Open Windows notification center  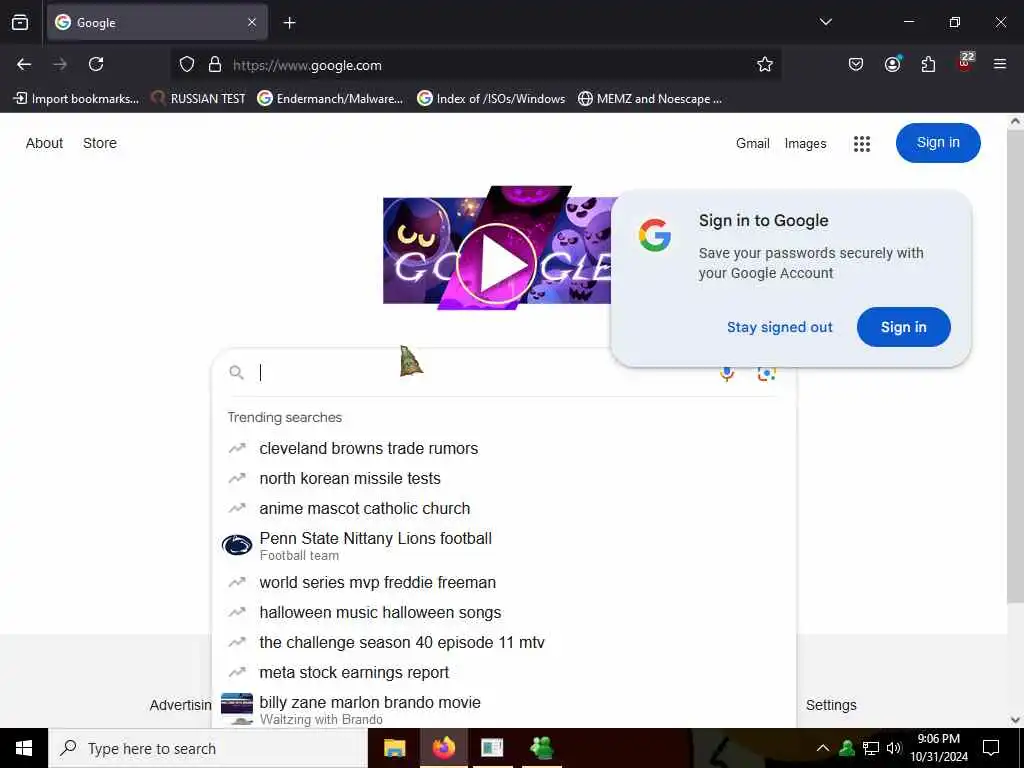[x=991, y=748]
